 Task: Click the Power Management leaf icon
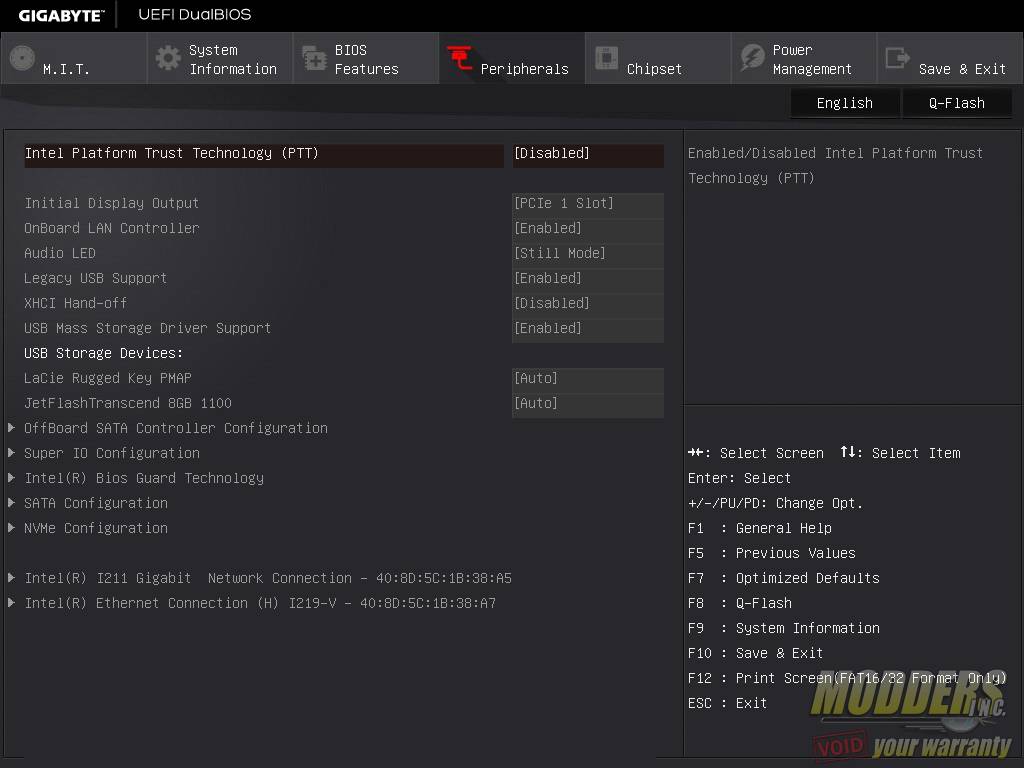coord(752,59)
